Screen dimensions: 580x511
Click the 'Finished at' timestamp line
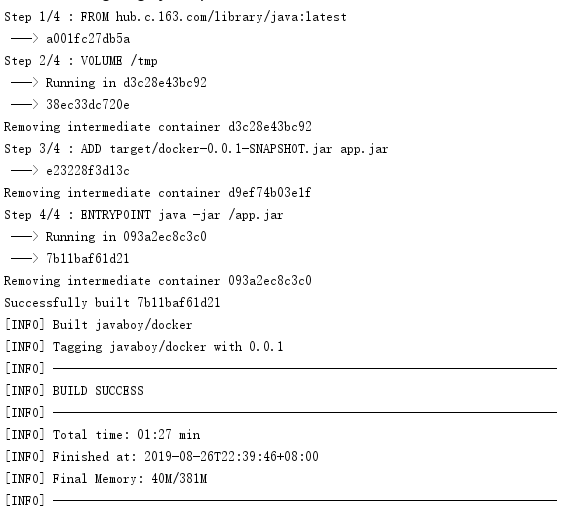pos(162,457)
